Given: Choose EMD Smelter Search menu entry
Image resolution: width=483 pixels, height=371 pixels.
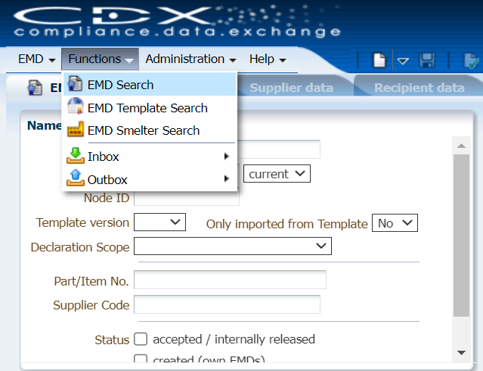Looking at the screenshot, I should [150, 130].
